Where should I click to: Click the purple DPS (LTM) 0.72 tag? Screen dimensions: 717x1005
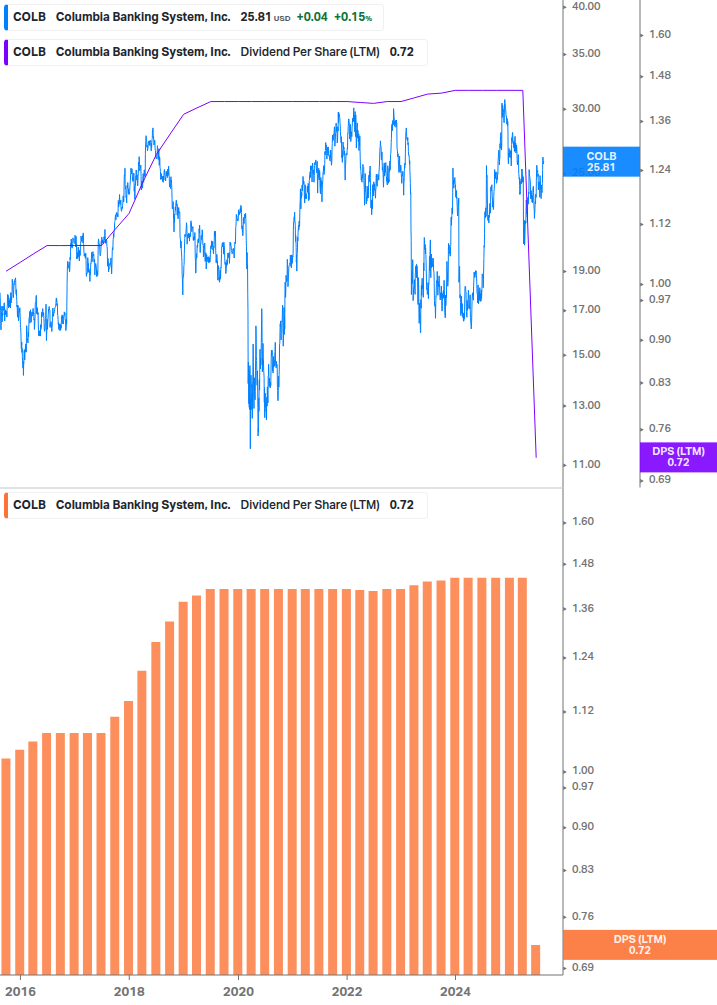click(678, 457)
